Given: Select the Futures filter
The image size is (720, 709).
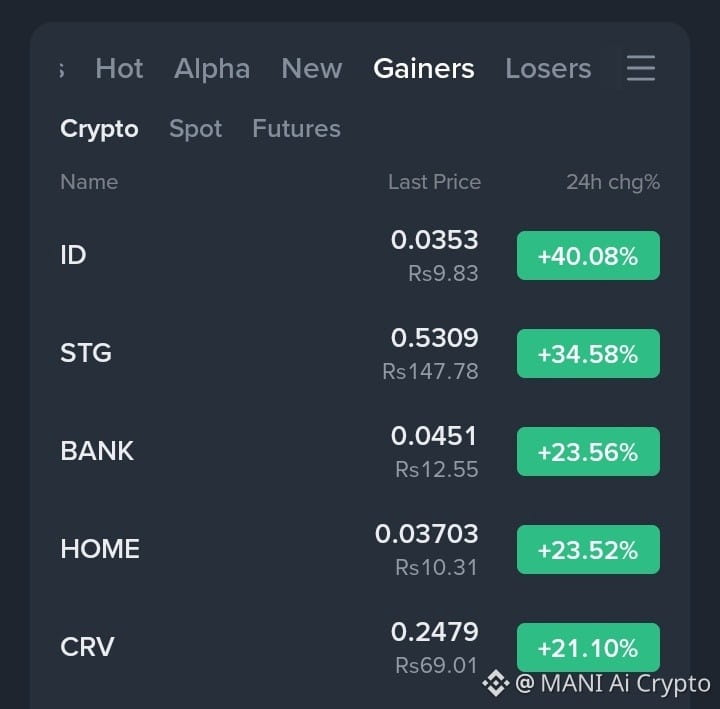Looking at the screenshot, I should [x=297, y=128].
